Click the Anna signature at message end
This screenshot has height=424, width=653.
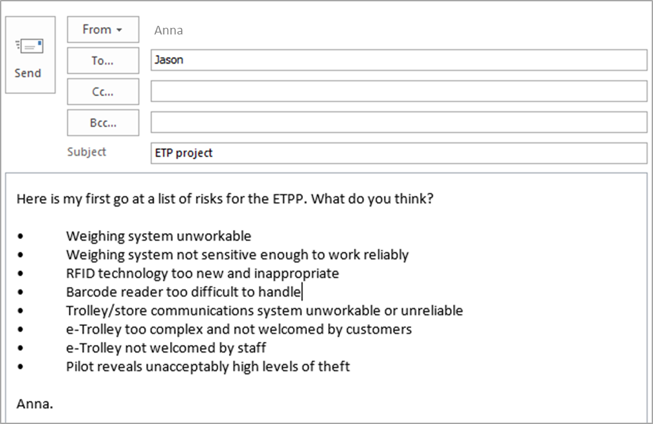[35, 404]
